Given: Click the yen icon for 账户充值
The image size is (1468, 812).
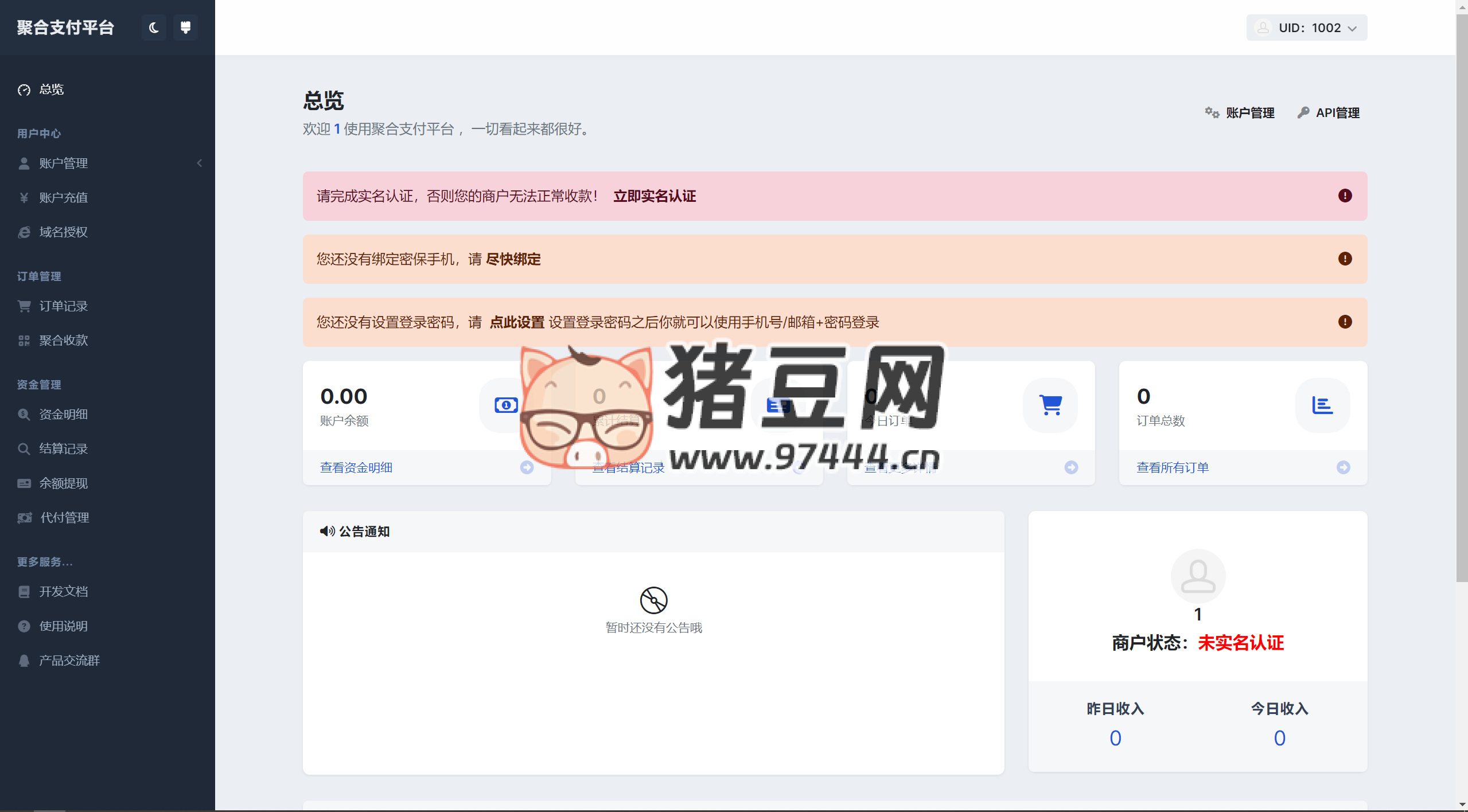Looking at the screenshot, I should click(24, 198).
